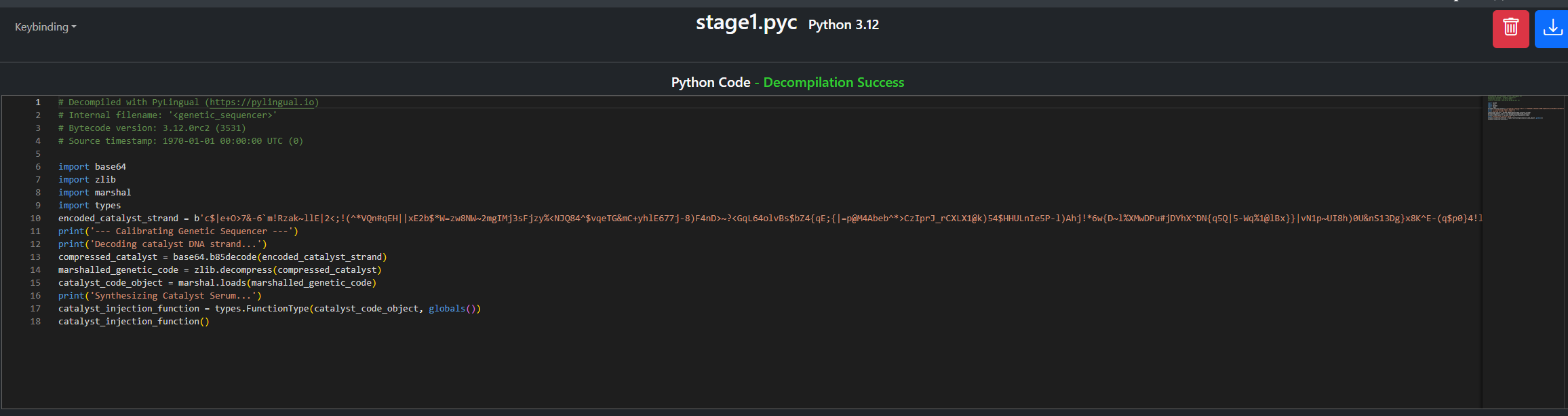Click the red trash delete icon
This screenshot has width=1568, height=416.
click(1510, 29)
